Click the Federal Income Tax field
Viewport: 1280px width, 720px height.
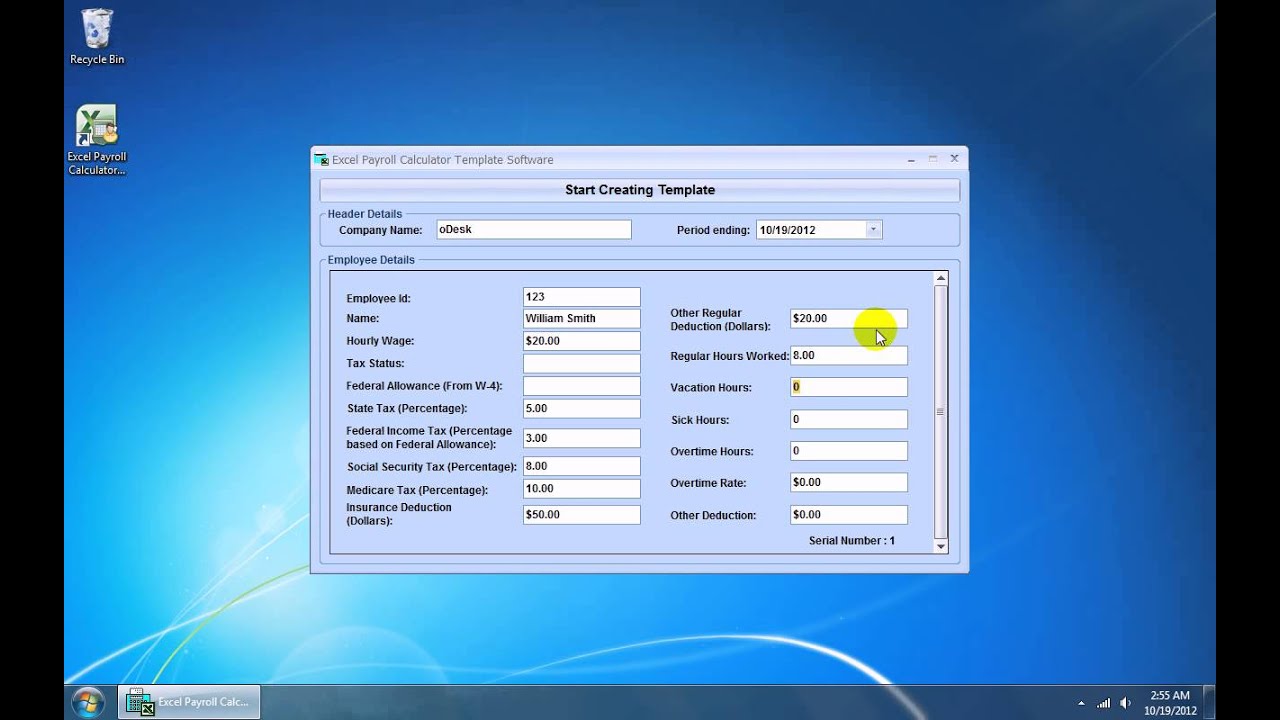pos(581,438)
